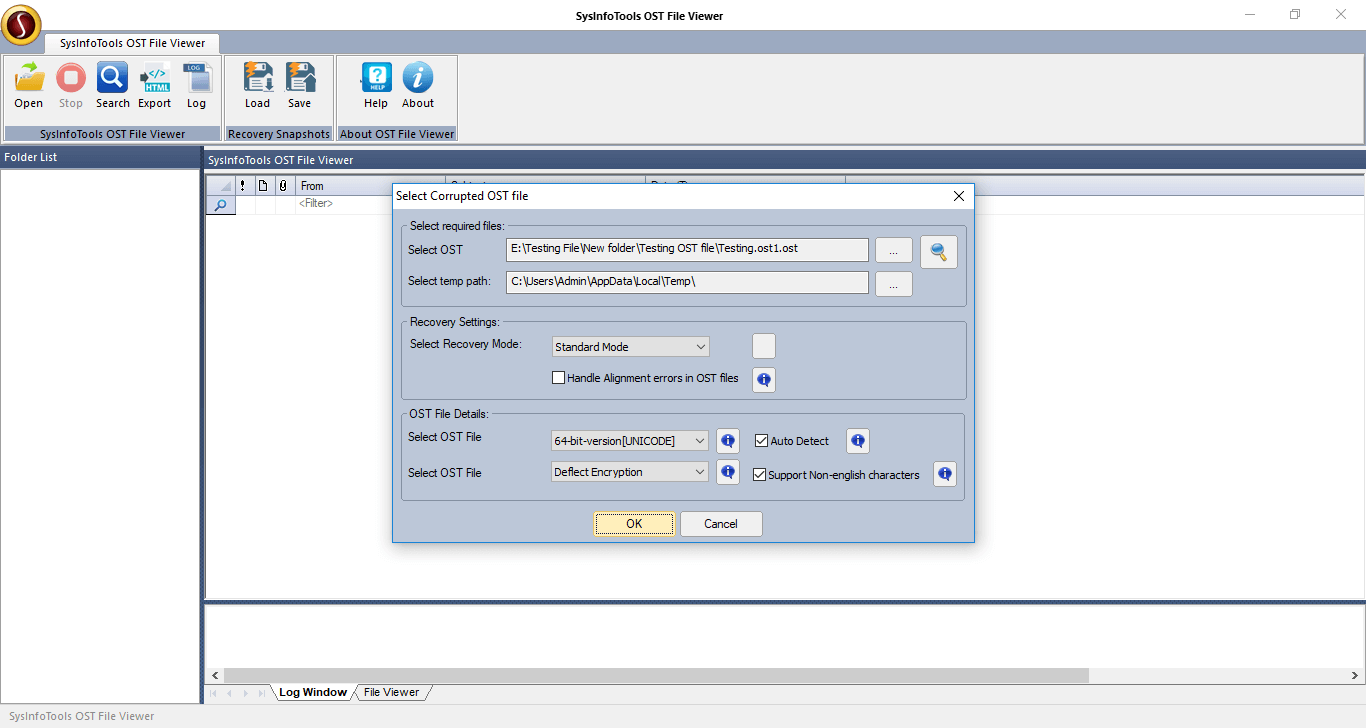Uncheck the Auto Detect checkbox
This screenshot has width=1366, height=728.
coord(761,441)
